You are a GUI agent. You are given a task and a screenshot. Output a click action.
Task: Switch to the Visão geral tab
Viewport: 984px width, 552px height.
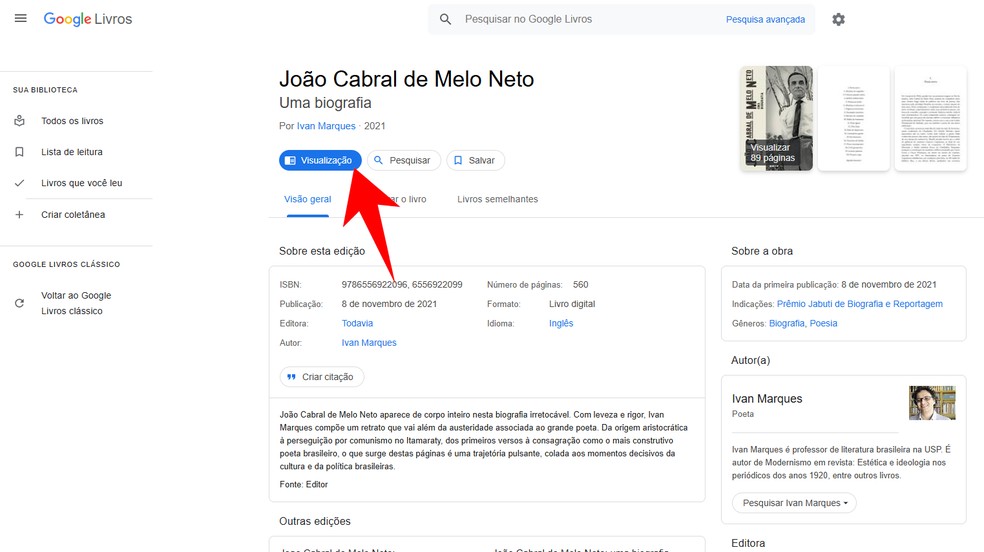click(x=308, y=199)
